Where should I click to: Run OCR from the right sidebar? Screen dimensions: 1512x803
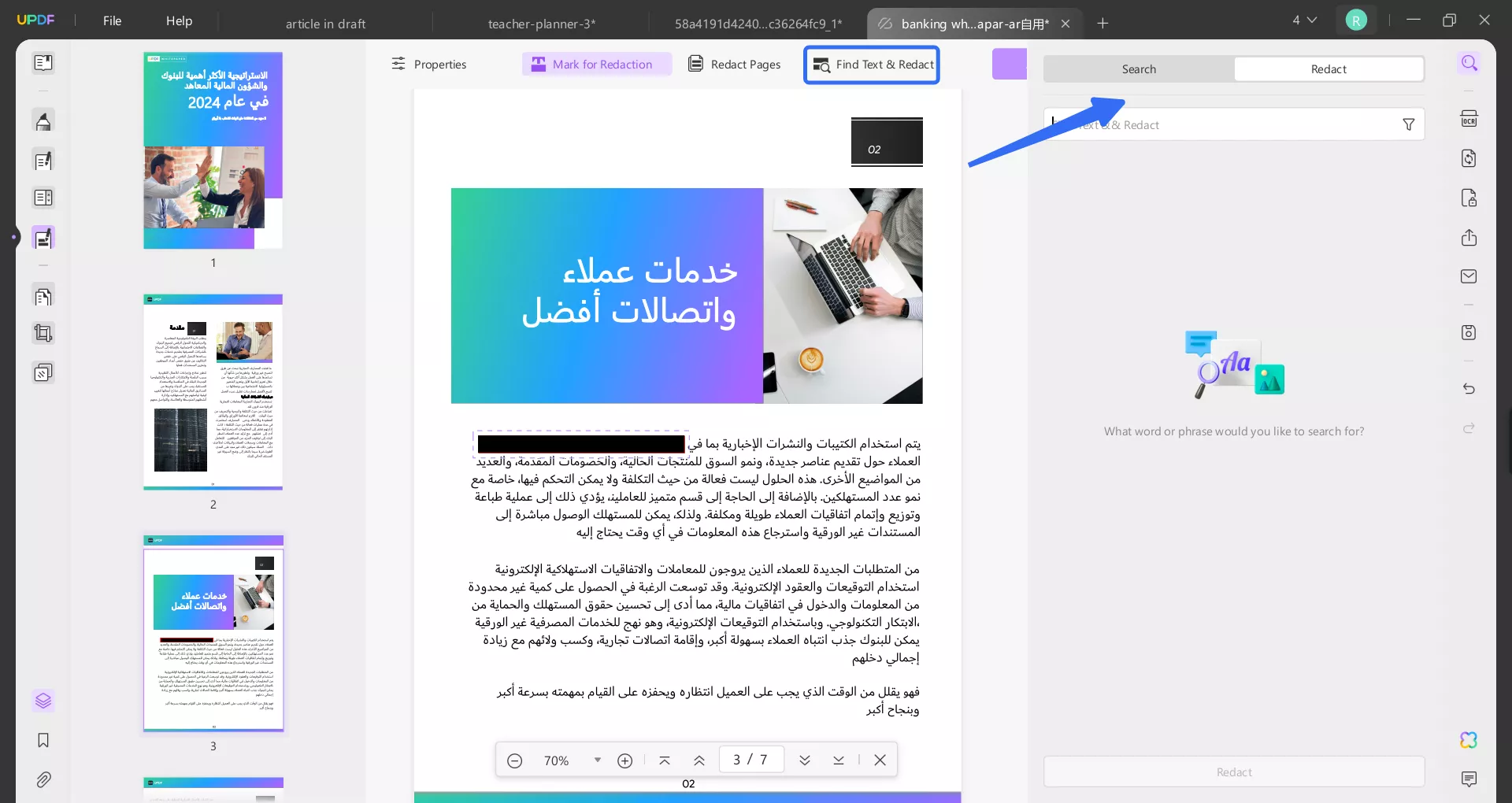[x=1469, y=118]
